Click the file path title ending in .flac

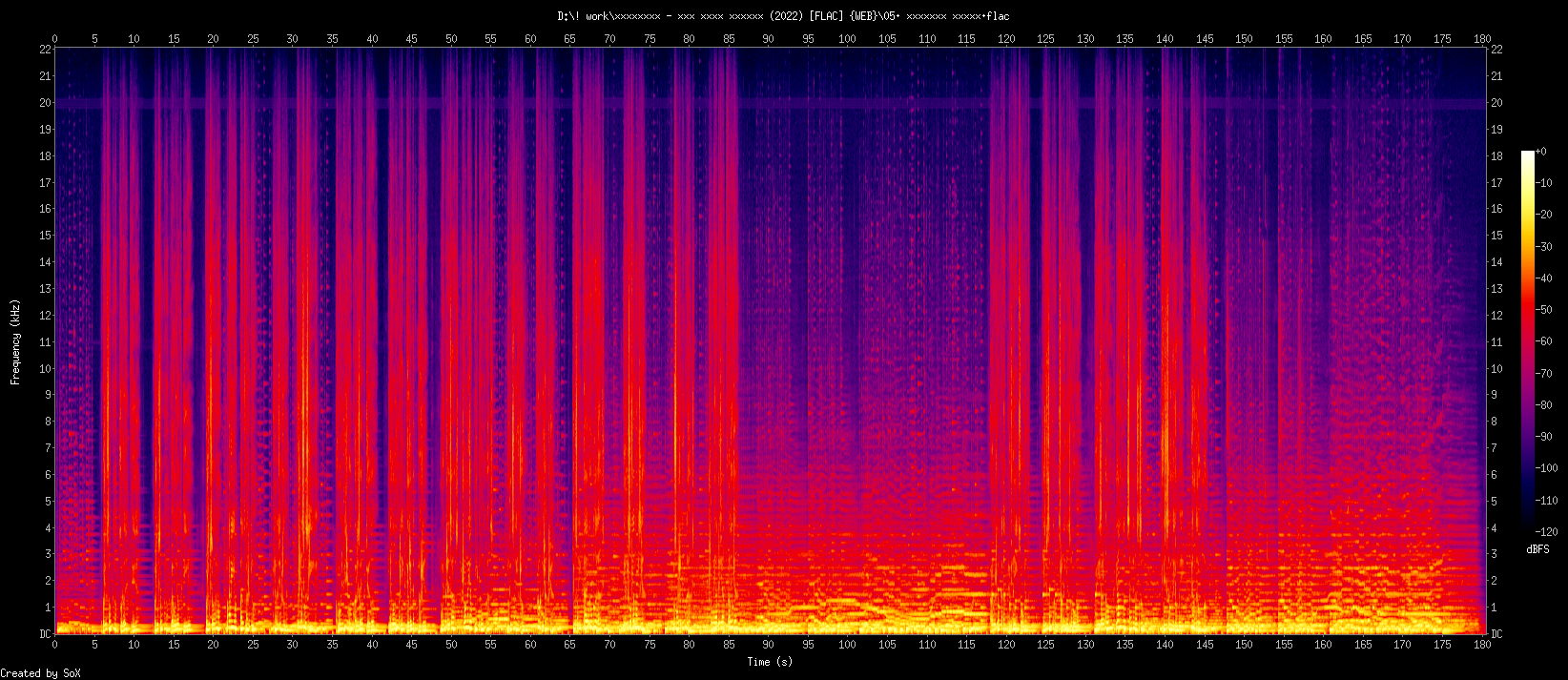783,16
